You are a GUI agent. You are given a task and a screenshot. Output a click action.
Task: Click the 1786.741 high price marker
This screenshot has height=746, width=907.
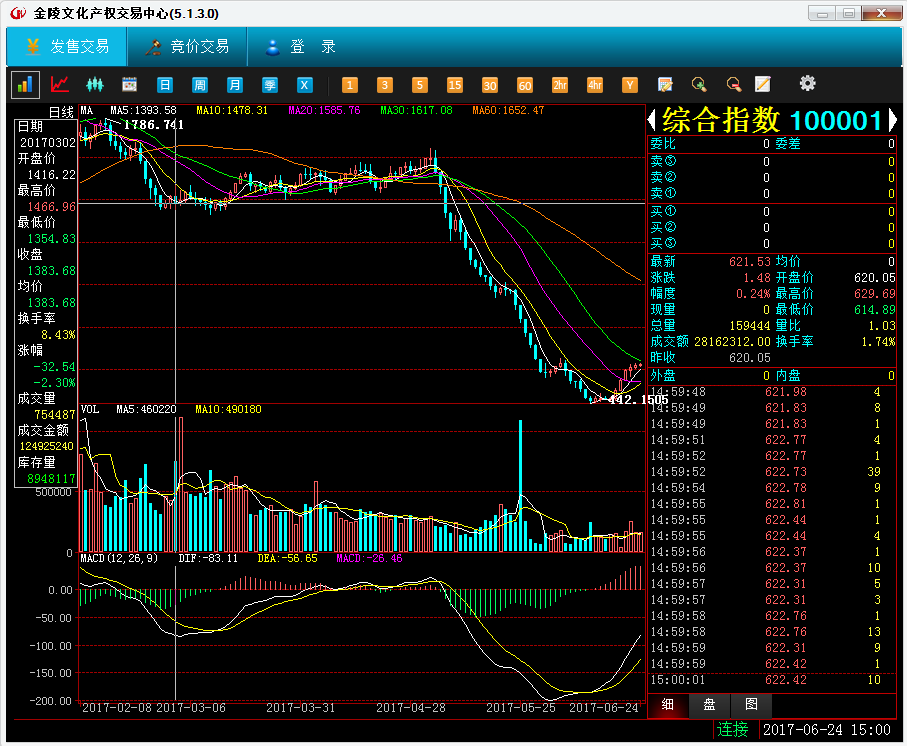tap(154, 125)
